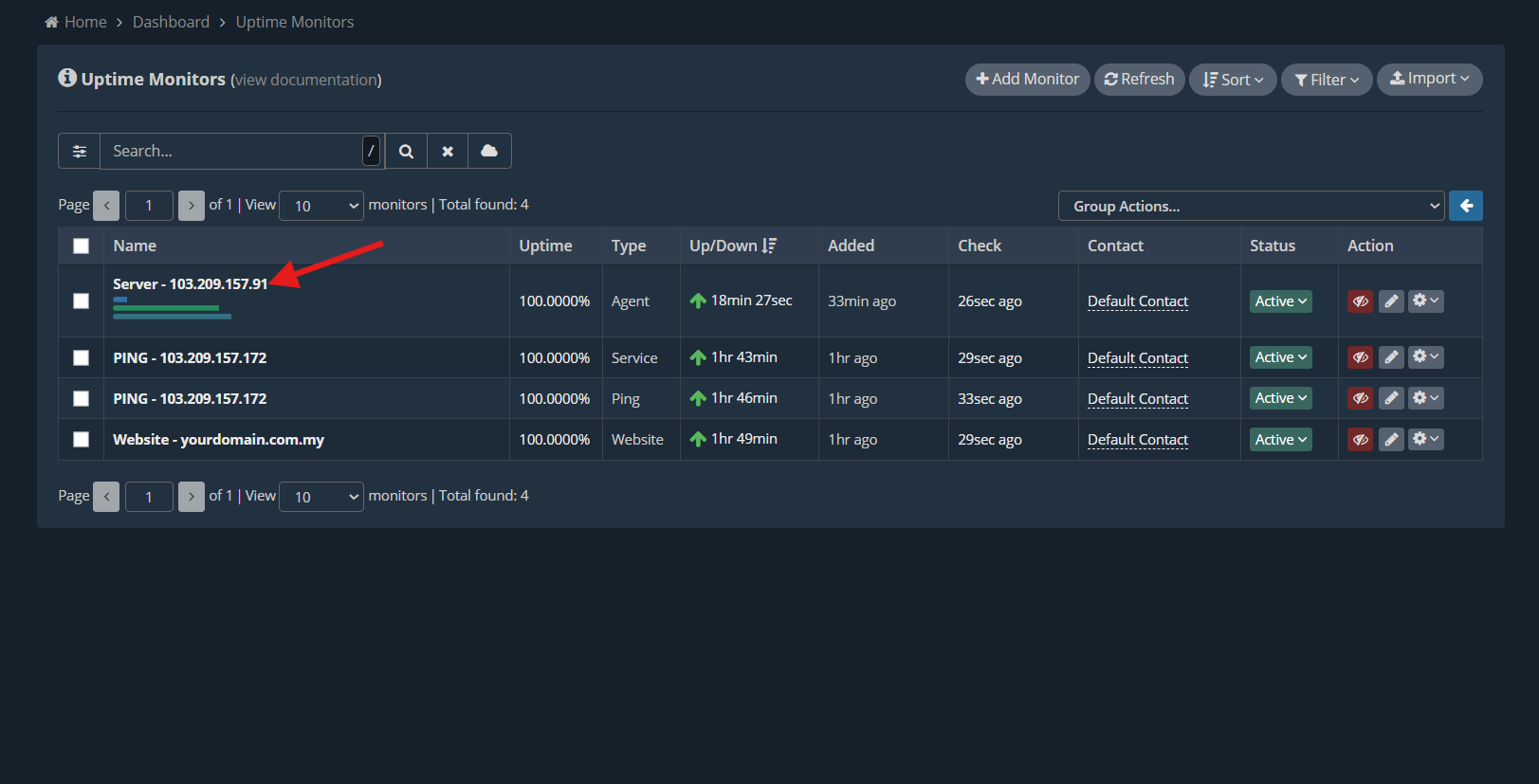Open the top View count dropdown

point(321,206)
